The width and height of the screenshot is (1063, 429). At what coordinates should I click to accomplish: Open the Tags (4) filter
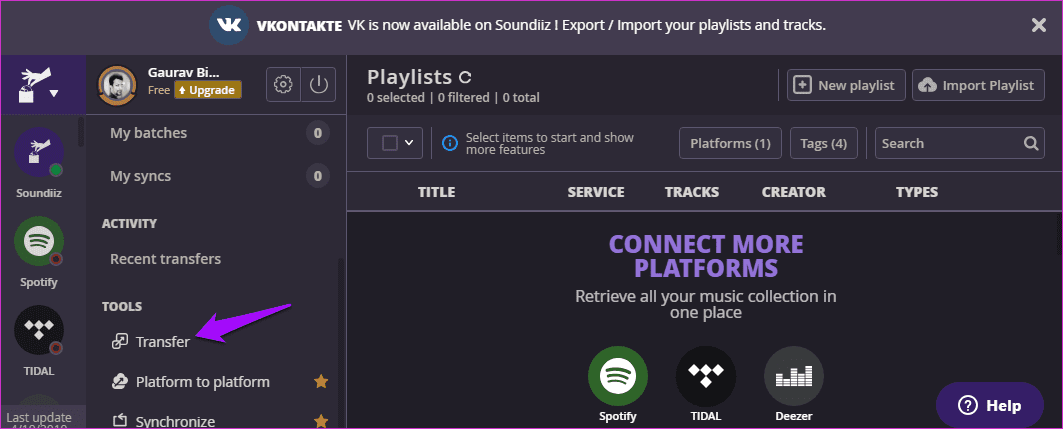(x=824, y=143)
